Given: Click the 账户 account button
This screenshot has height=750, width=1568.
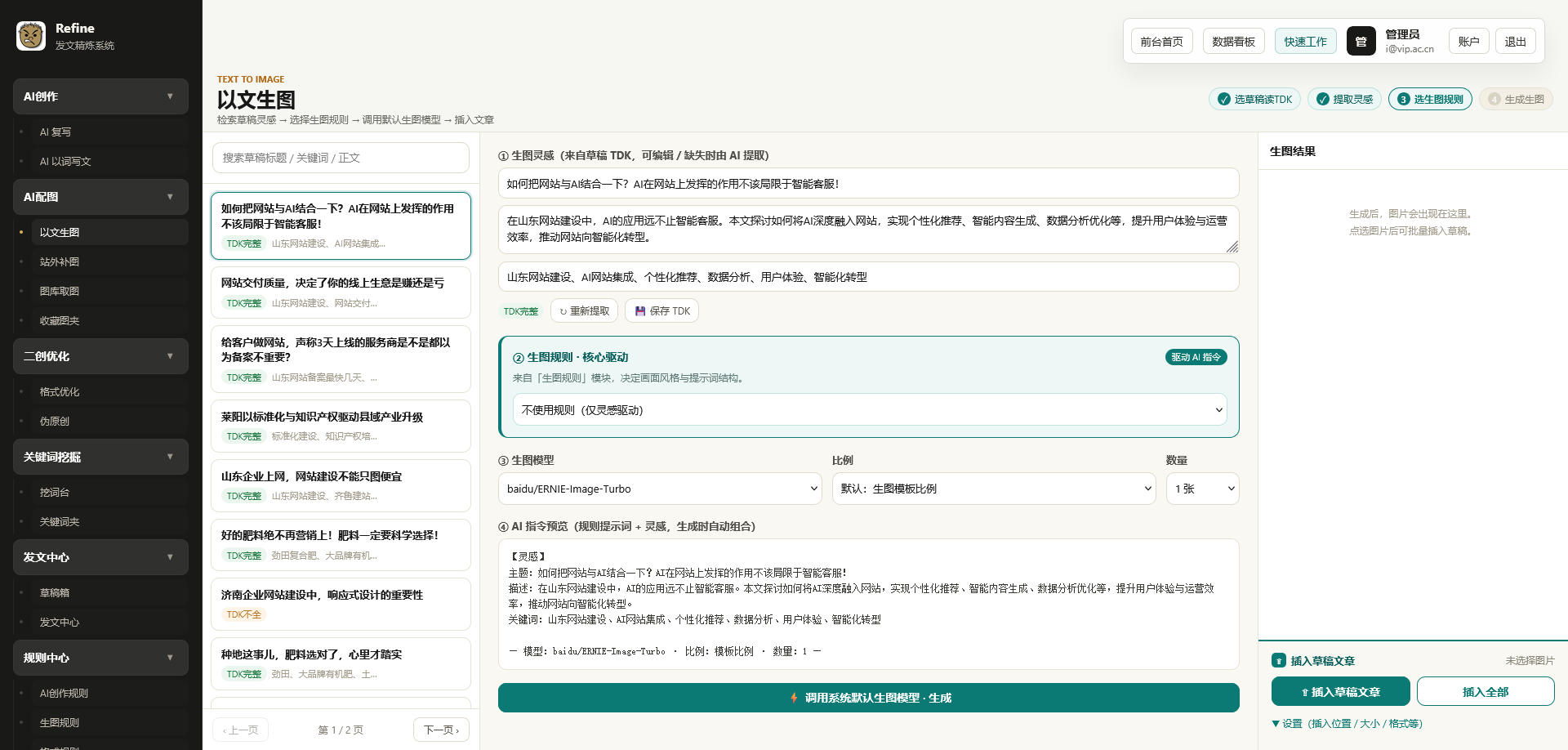Looking at the screenshot, I should pyautogui.click(x=1468, y=41).
